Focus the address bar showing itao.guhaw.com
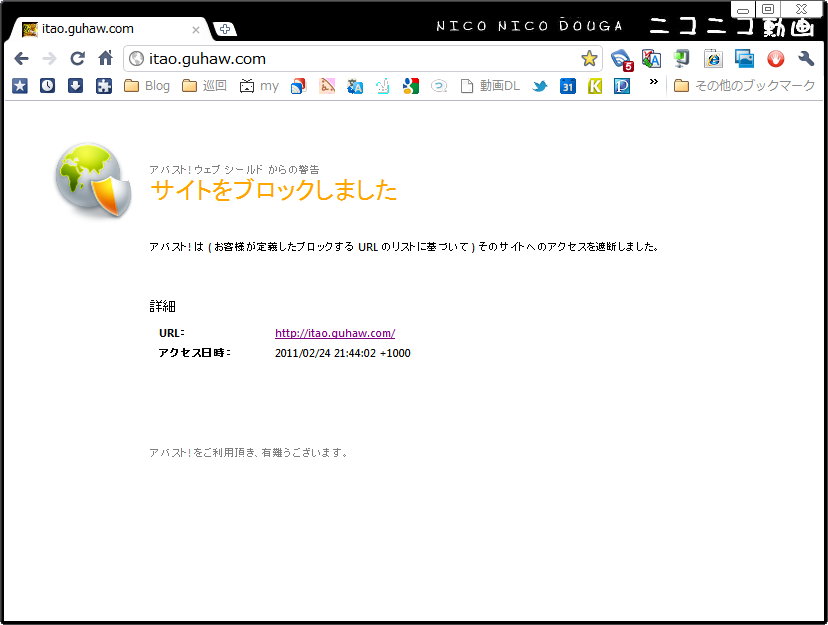Screen dimensions: 828x625 coord(362,59)
